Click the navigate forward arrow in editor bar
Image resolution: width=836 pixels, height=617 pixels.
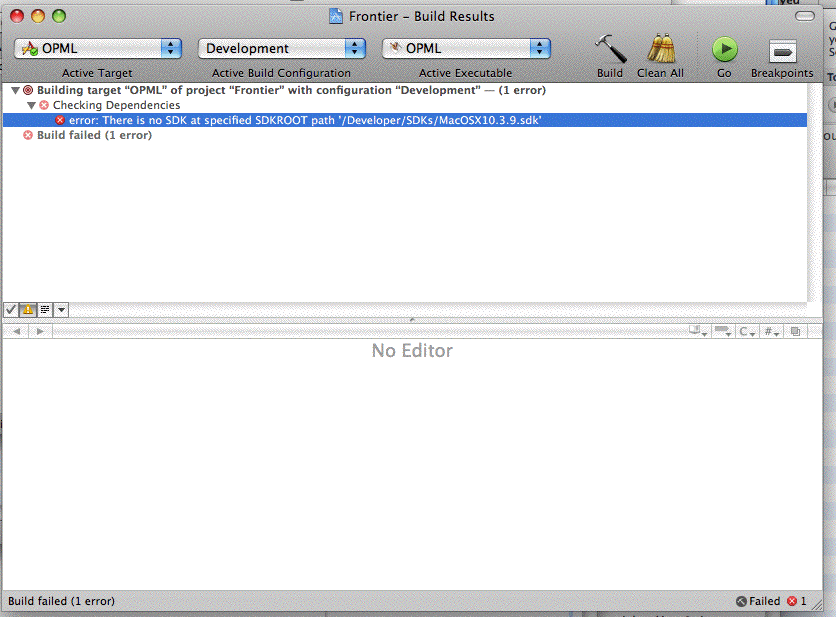click(x=39, y=331)
